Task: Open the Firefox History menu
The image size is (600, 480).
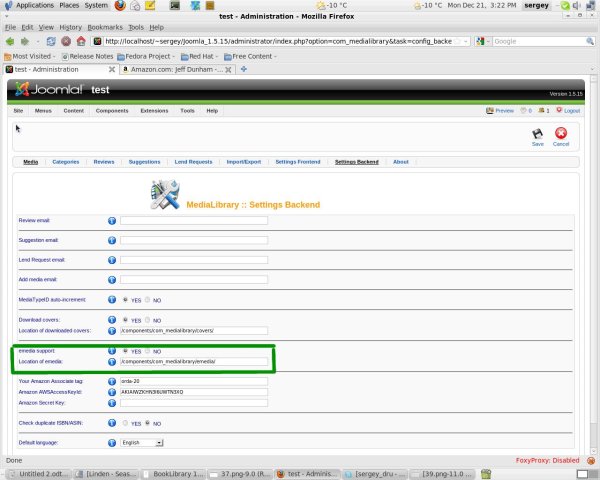Action: pyautogui.click(x=70, y=28)
